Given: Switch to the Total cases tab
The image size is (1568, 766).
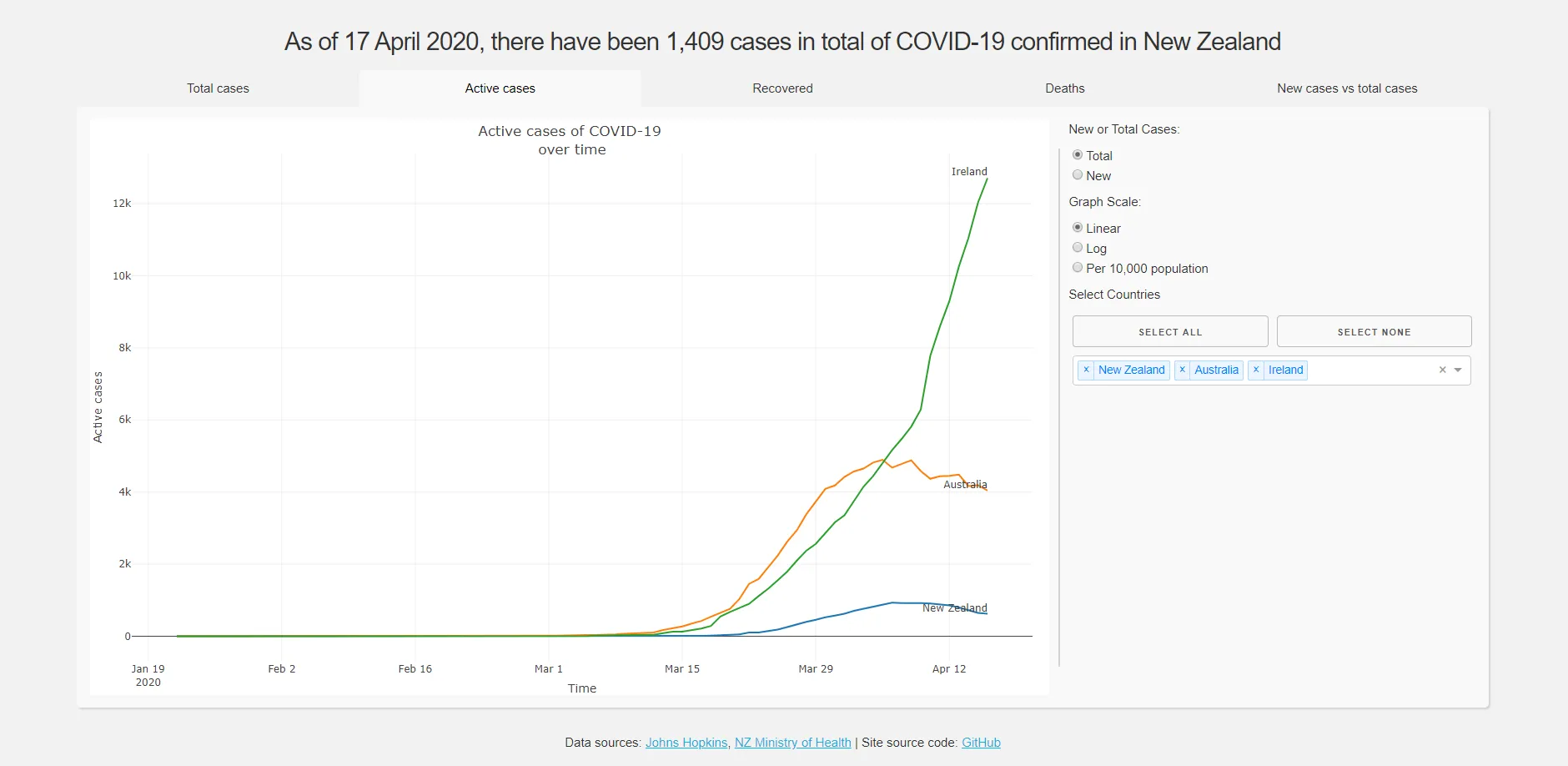Looking at the screenshot, I should click(218, 88).
